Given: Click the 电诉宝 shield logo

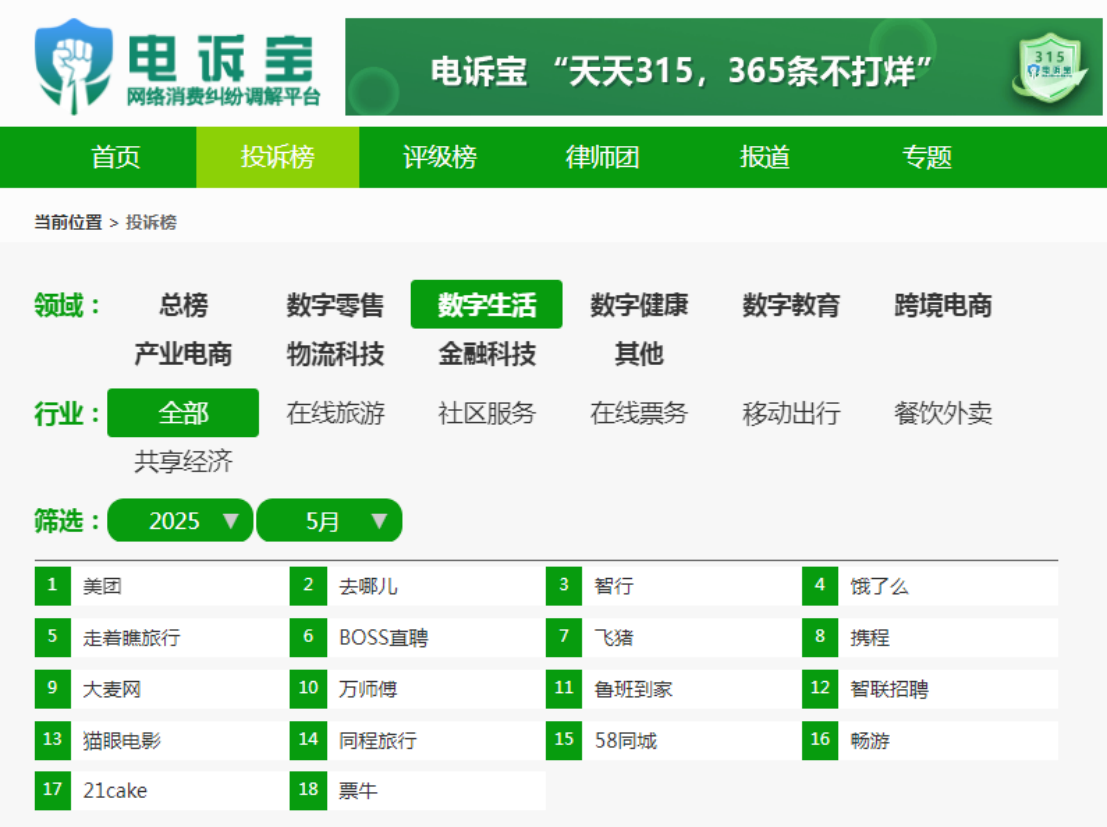Looking at the screenshot, I should coord(73,66).
